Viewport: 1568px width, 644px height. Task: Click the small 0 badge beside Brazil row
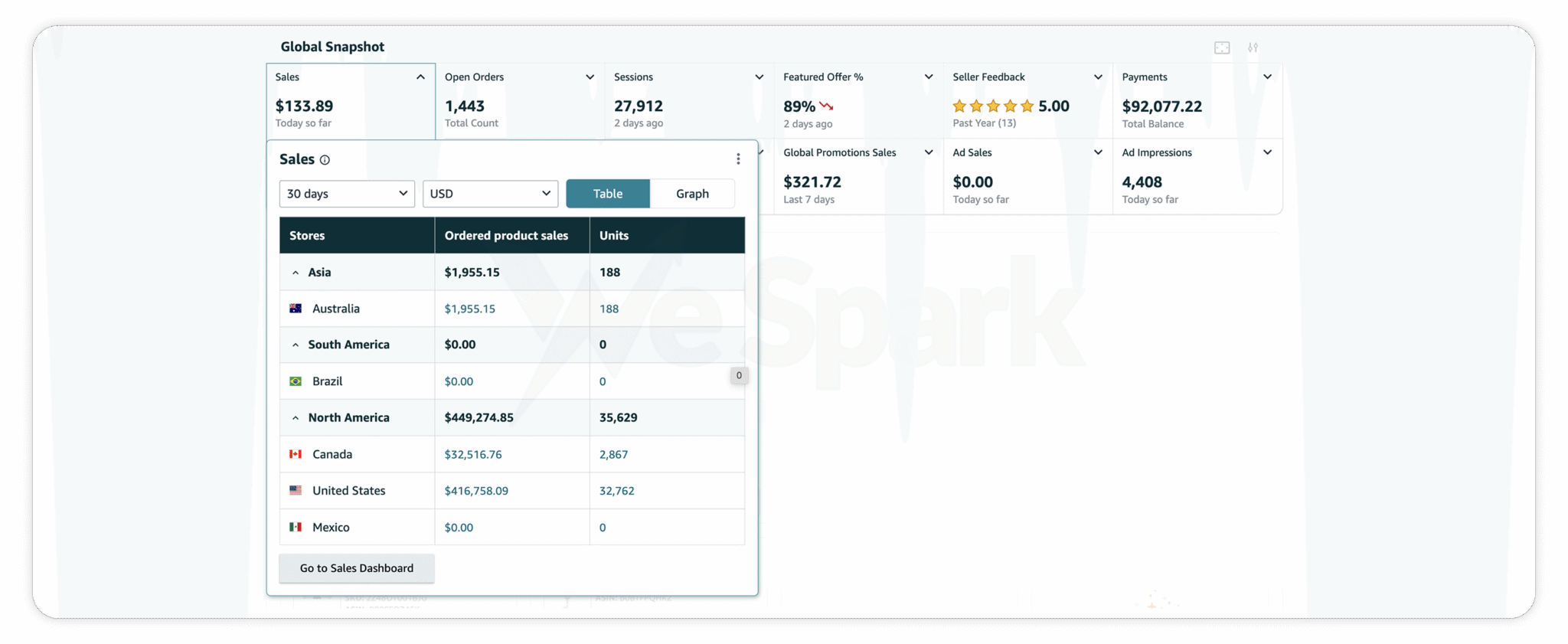[739, 375]
